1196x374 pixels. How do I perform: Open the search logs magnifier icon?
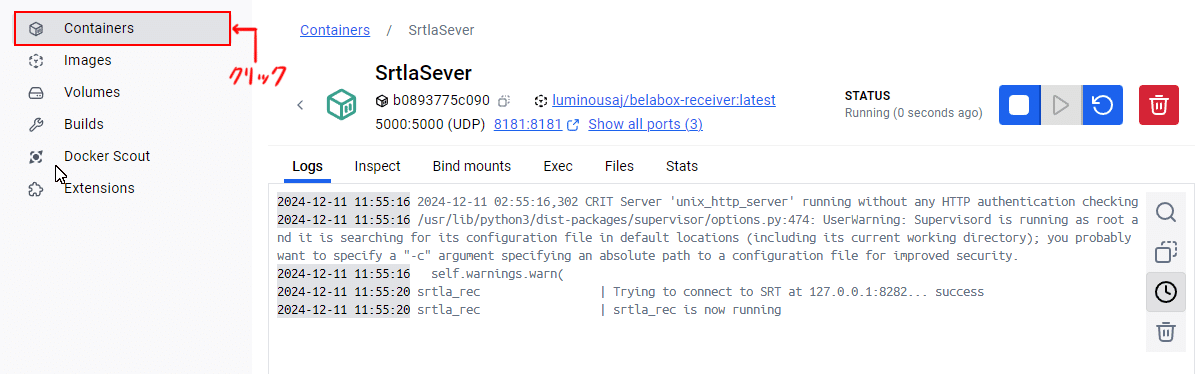coord(1165,211)
